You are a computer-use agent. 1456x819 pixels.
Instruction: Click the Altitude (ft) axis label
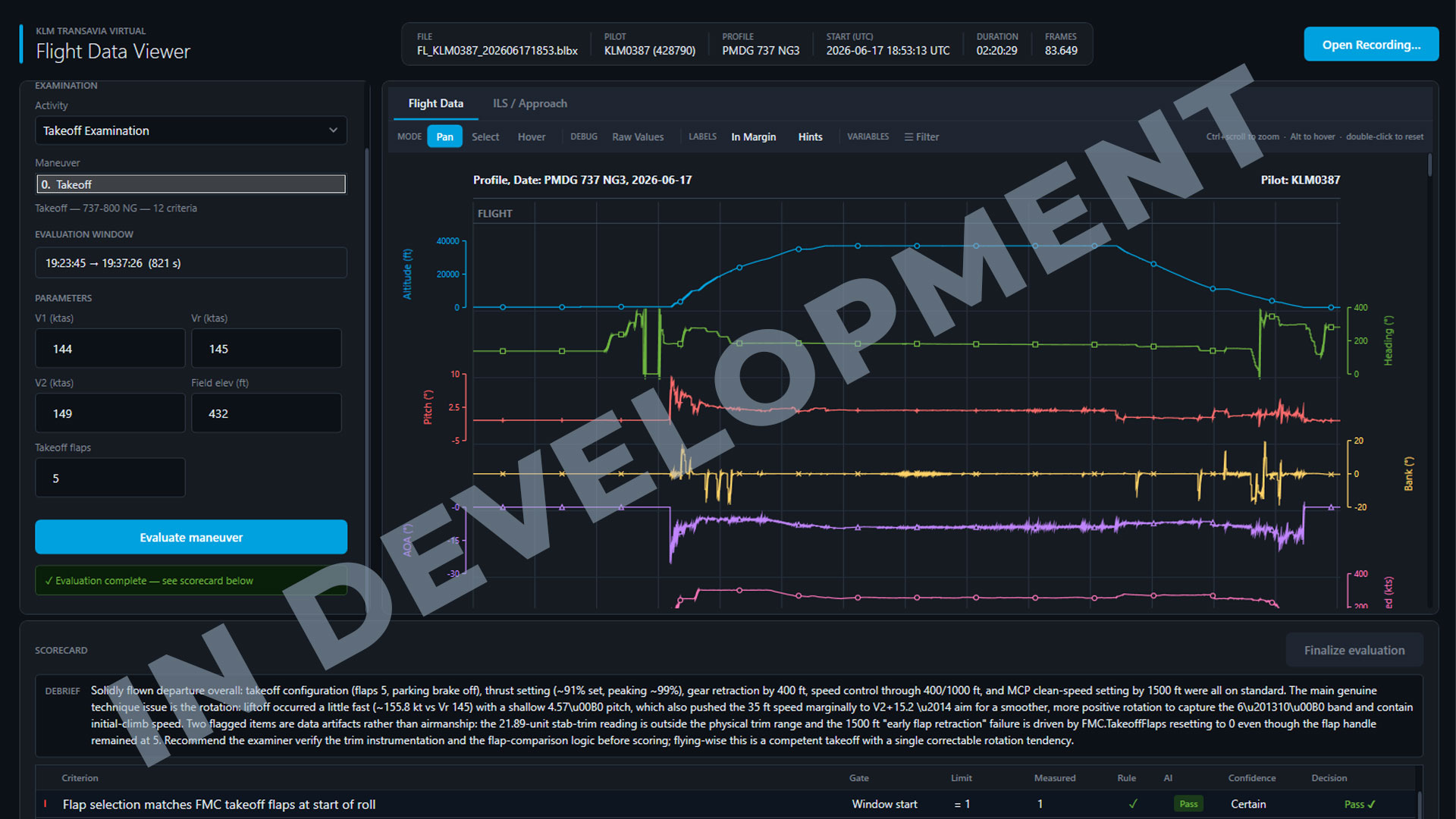[x=407, y=274]
